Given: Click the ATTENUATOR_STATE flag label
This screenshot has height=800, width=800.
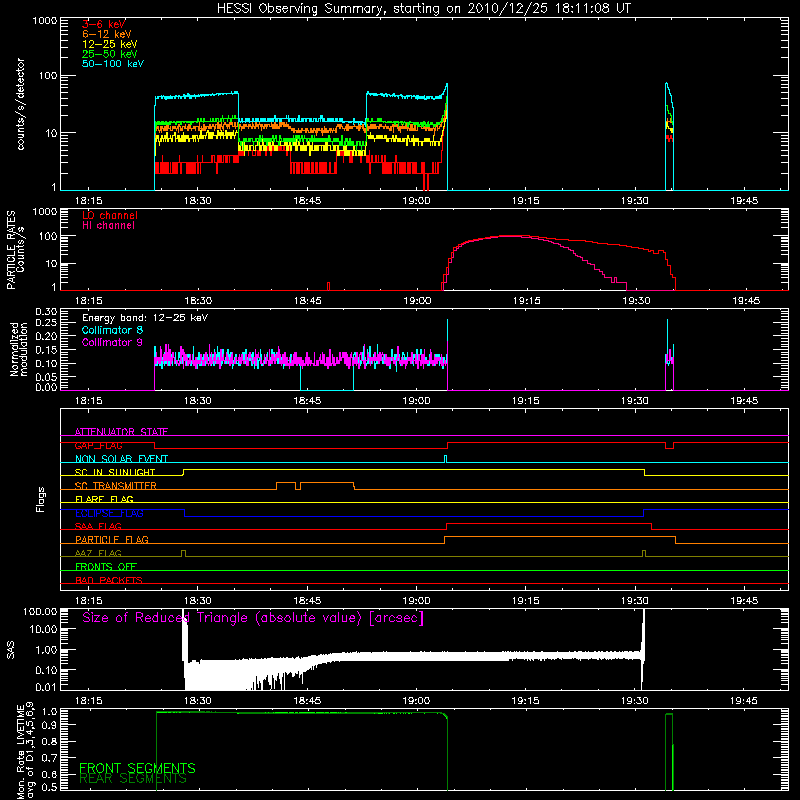Looking at the screenshot, I should pos(121,432).
